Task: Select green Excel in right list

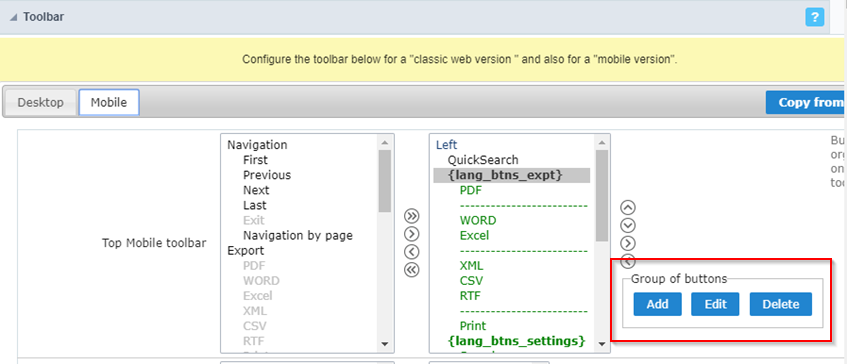Action: click(x=474, y=235)
